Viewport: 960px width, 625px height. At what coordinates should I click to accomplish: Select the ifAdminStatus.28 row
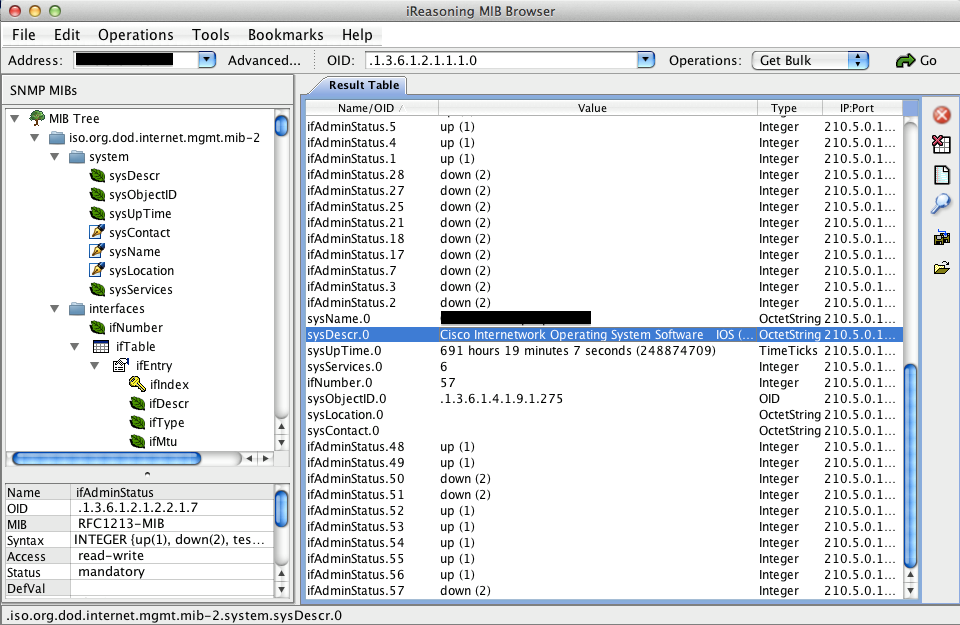point(604,174)
